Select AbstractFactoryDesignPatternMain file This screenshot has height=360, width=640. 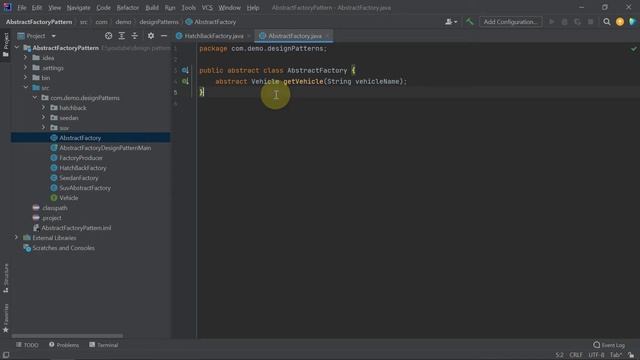point(105,148)
